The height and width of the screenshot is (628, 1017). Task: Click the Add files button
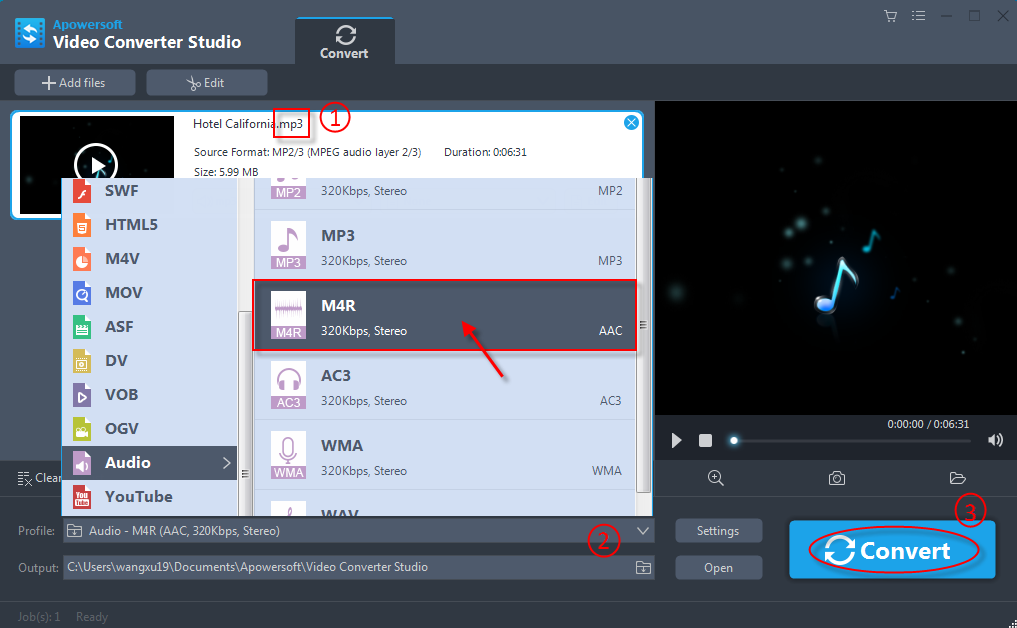(73, 83)
